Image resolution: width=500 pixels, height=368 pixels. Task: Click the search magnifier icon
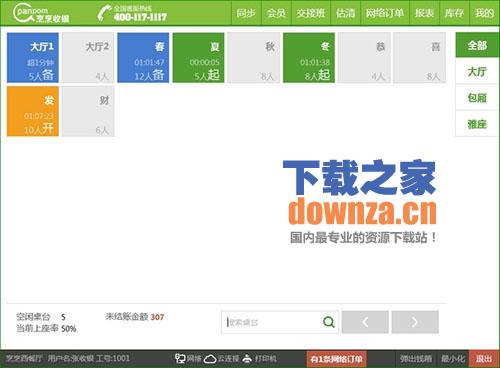point(328,322)
